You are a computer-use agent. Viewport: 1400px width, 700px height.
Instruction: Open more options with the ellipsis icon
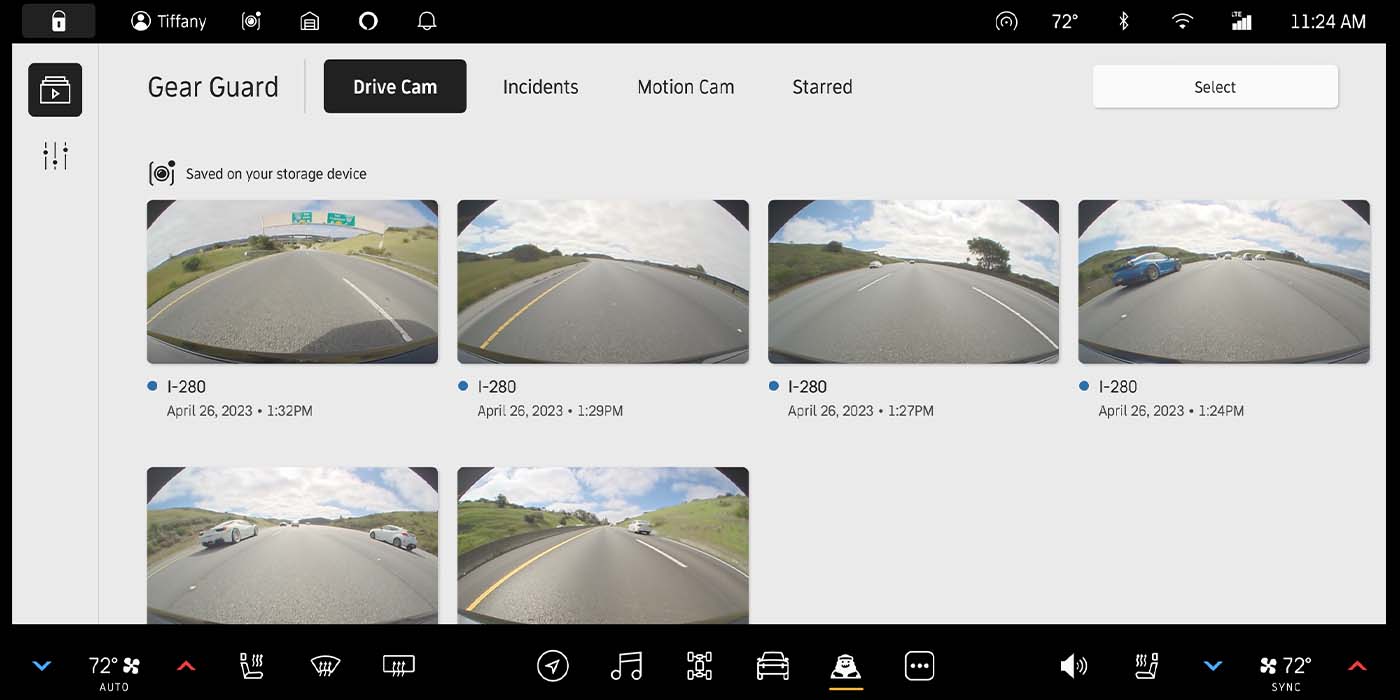(x=919, y=665)
